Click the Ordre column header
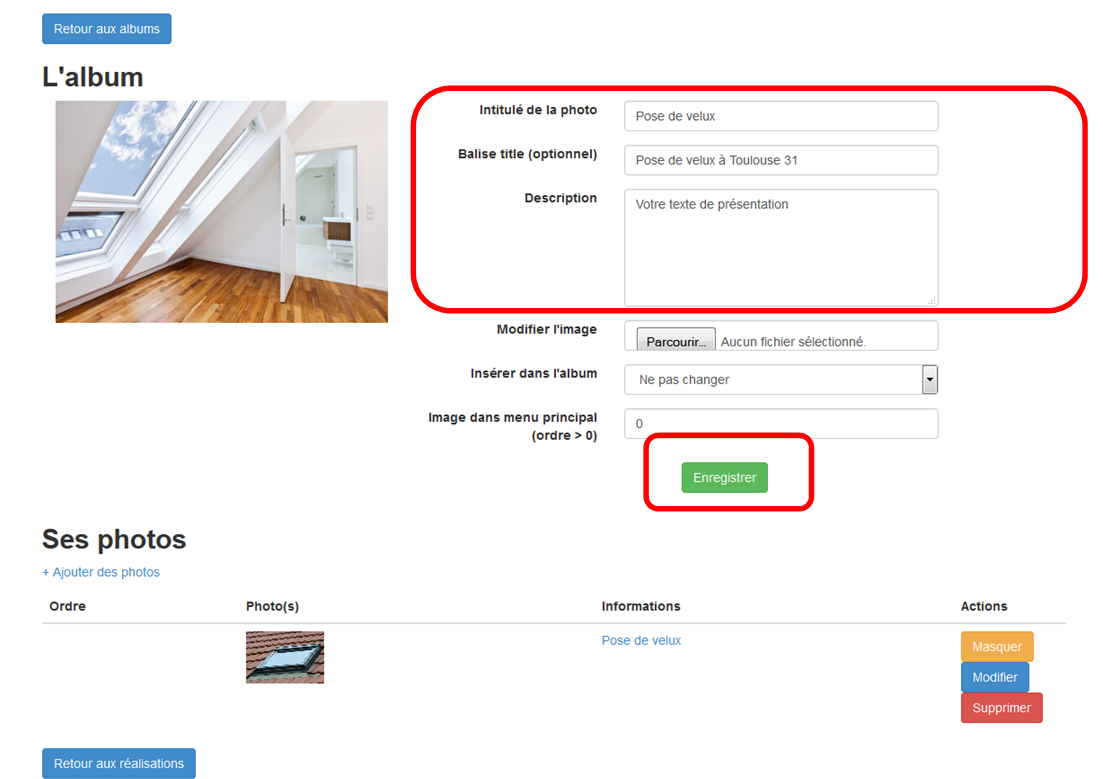 pyautogui.click(x=68, y=607)
